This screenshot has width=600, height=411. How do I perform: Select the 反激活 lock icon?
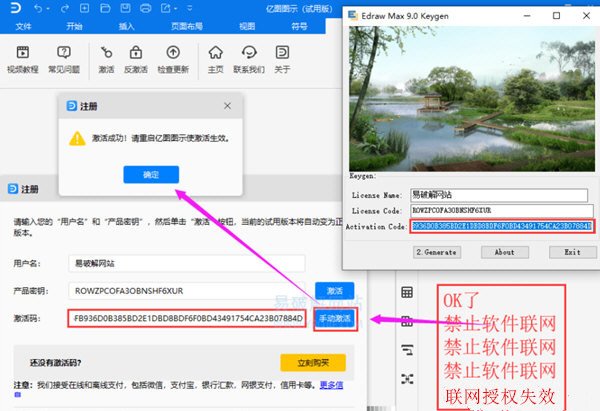pos(134,54)
